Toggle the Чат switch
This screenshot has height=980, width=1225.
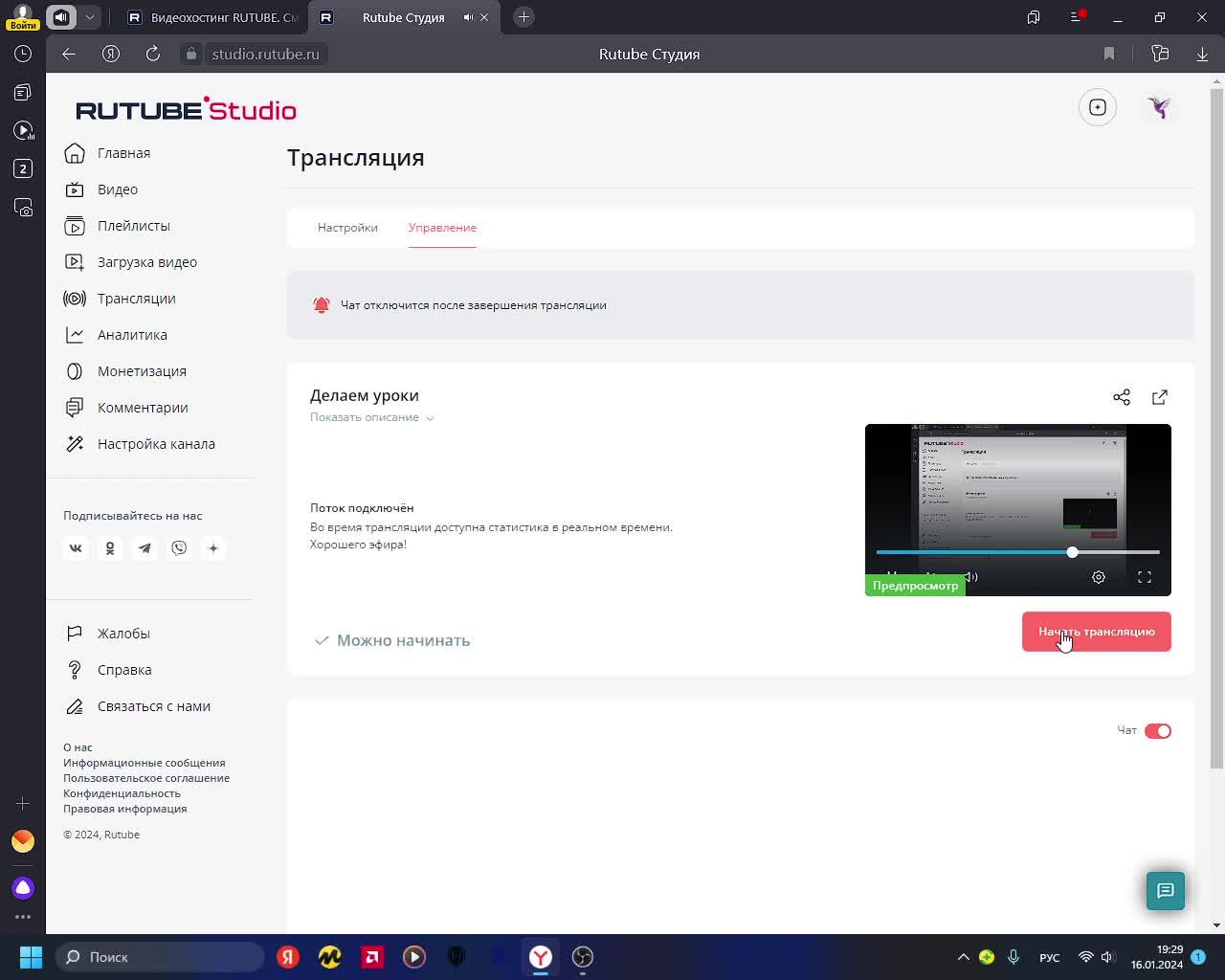tap(1158, 731)
